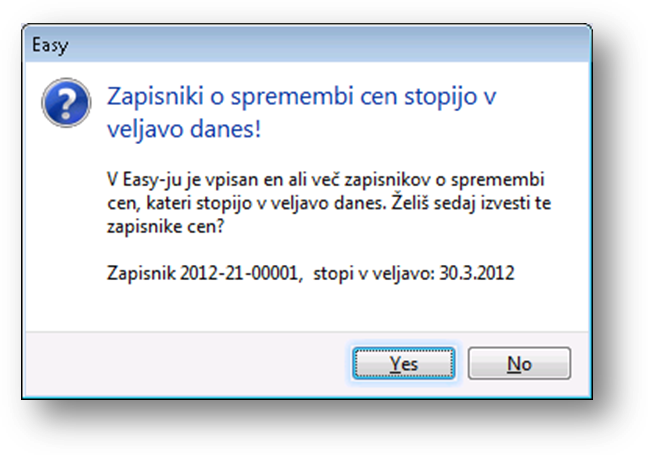Click blank footer area left of Yes
Image resolution: width=648 pixels, height=455 pixels.
(186, 364)
